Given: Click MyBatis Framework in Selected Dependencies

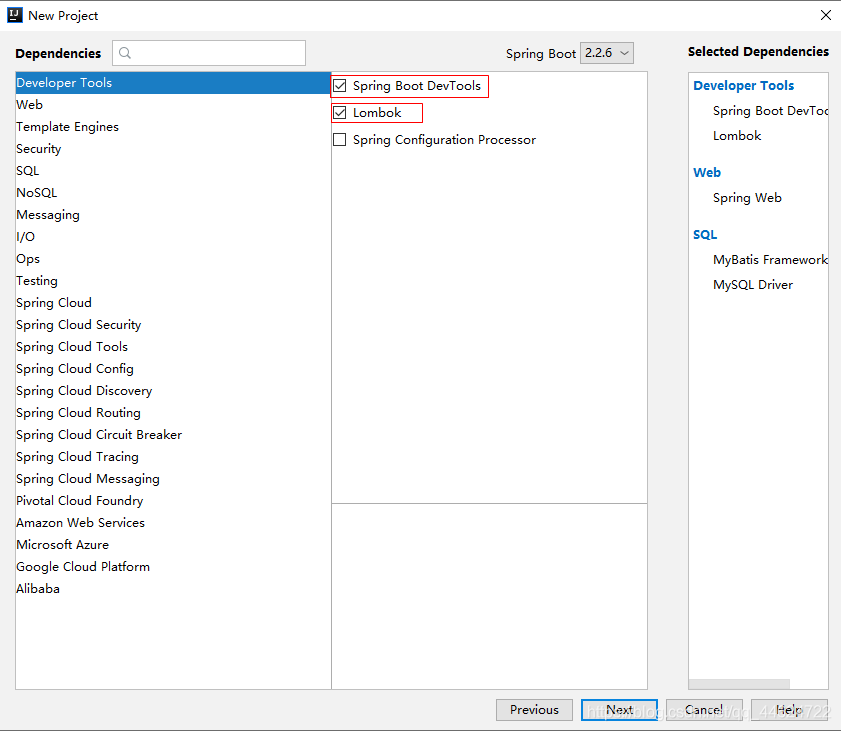Looking at the screenshot, I should [x=769, y=259].
